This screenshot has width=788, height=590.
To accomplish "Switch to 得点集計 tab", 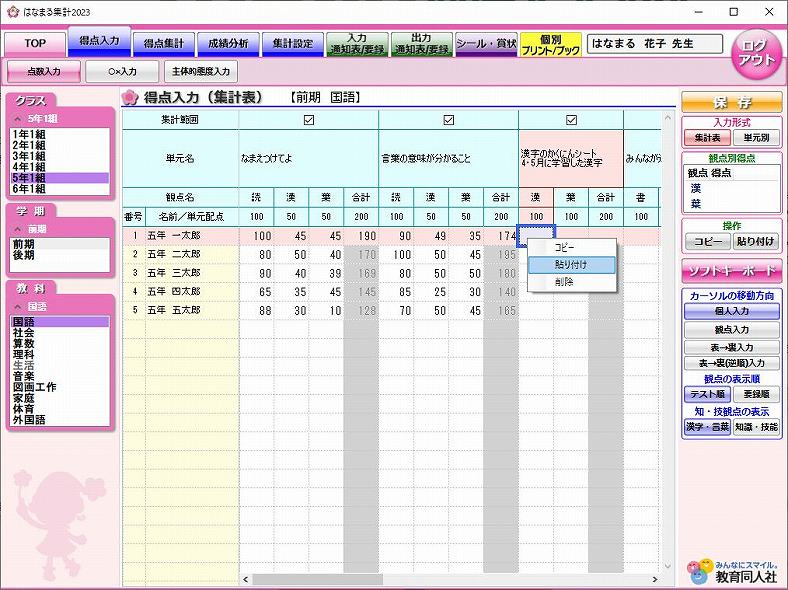I will click(164, 44).
